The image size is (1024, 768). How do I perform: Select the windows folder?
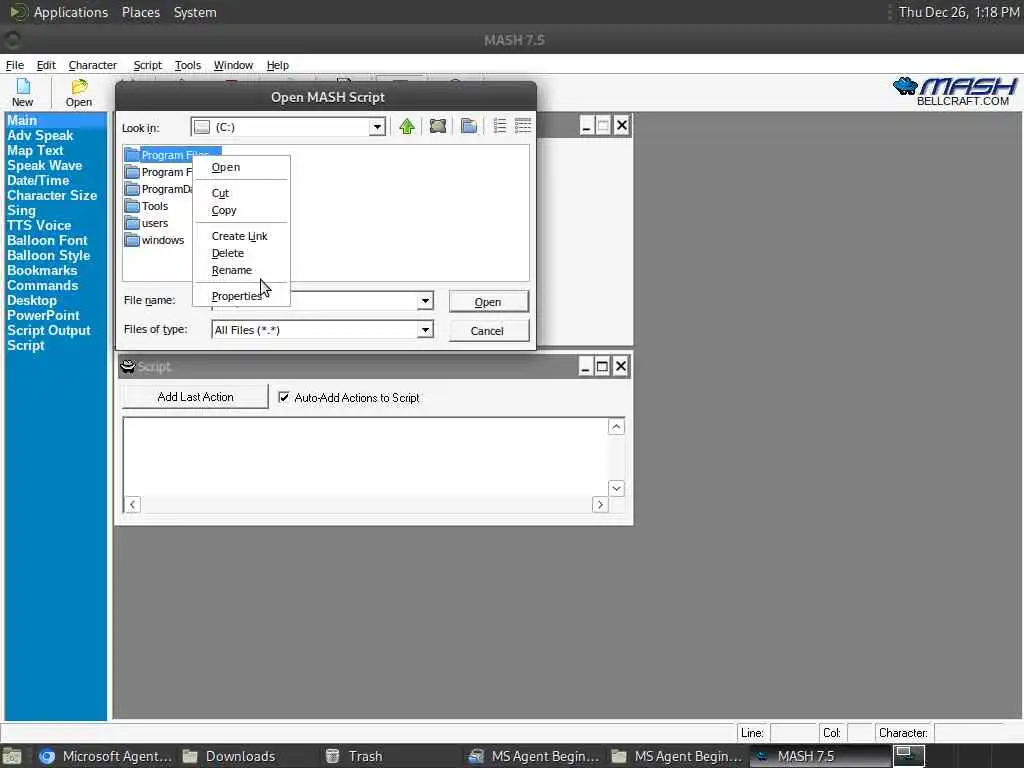point(155,240)
